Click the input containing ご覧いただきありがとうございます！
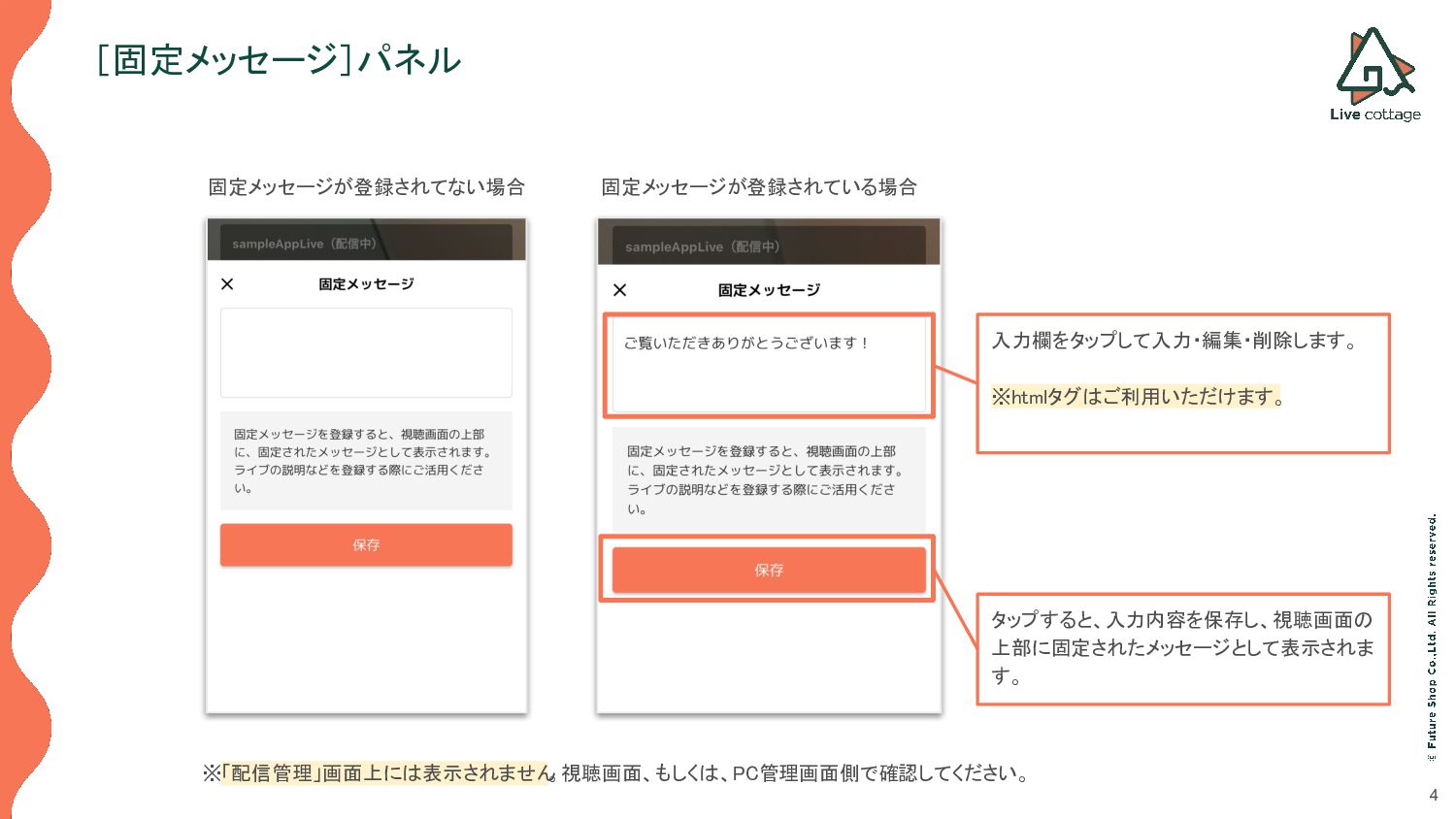Image resolution: width=1456 pixels, height=819 pixels. (769, 366)
